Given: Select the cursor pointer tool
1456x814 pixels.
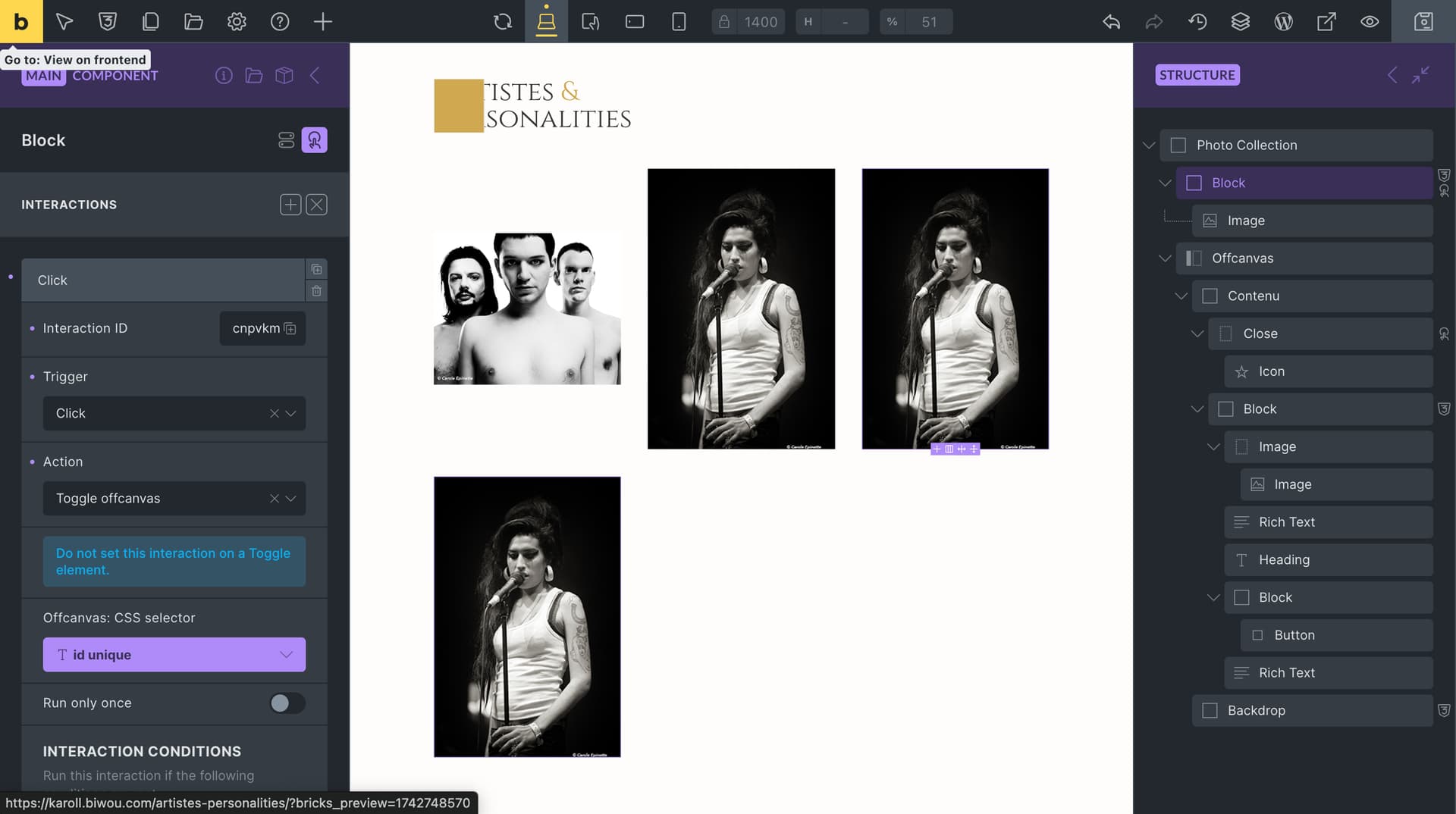Looking at the screenshot, I should coord(64,21).
